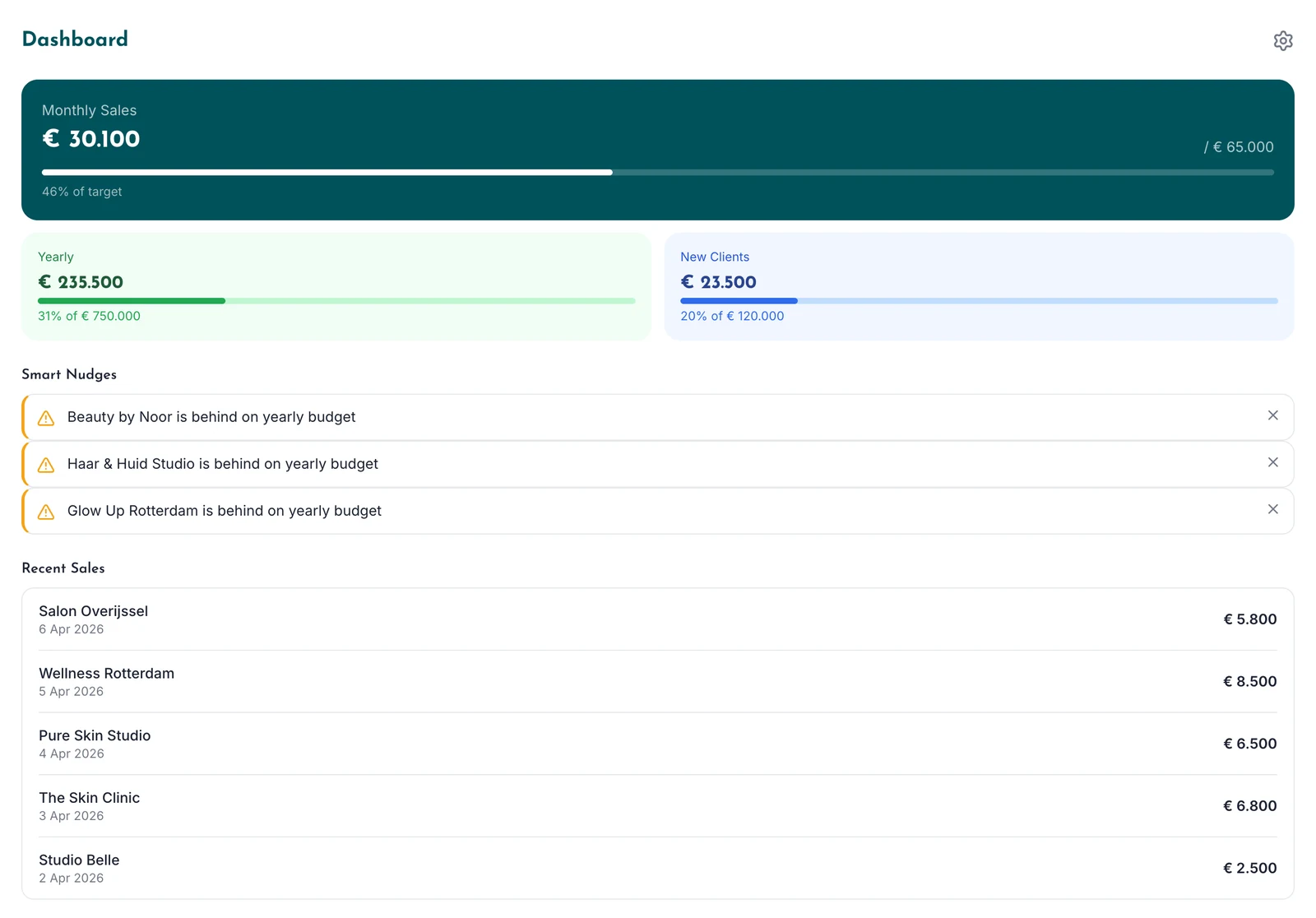The height and width of the screenshot is (918, 1316).
Task: Dismiss the Beauty by Noor nudge
Action: (x=1272, y=415)
